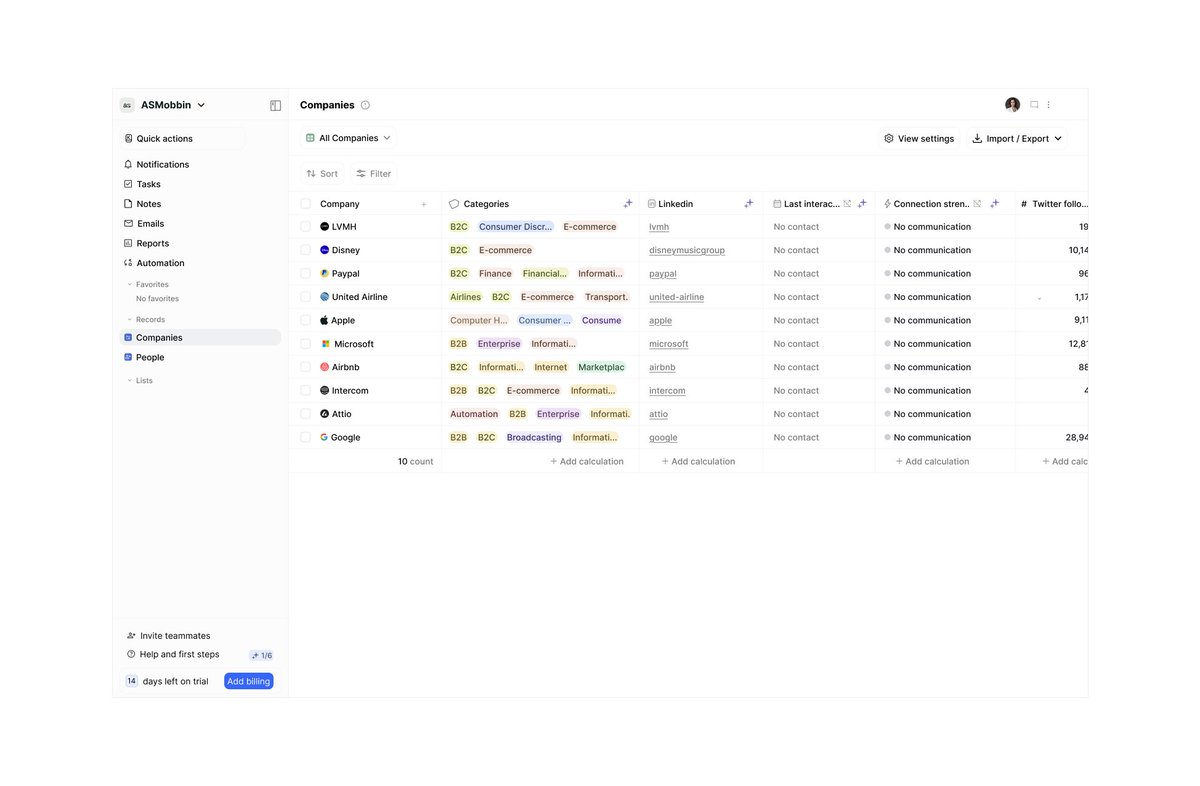Click the LVMH company logo
The image size is (1200, 786).
tap(324, 227)
